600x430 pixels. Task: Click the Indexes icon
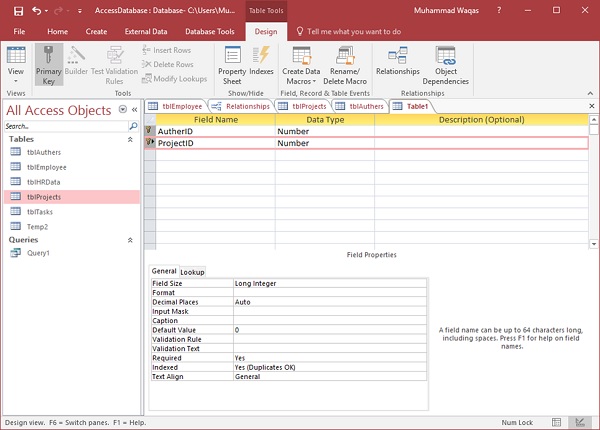coord(261,62)
